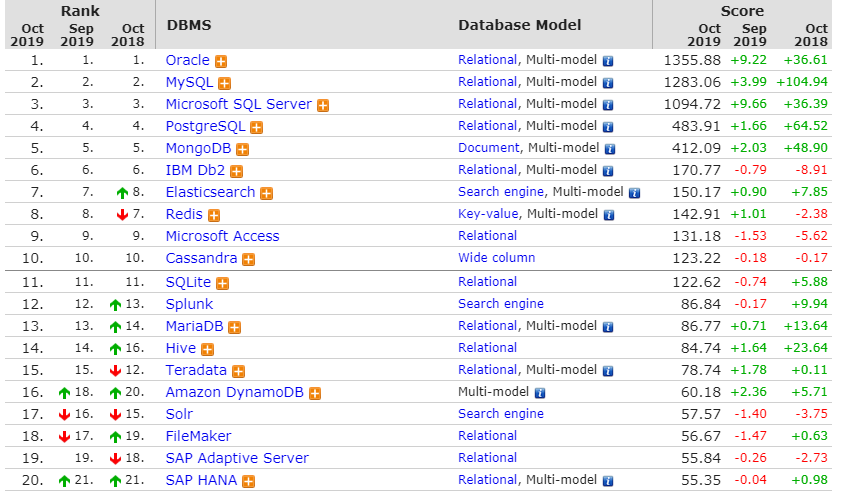
Task: Click the orange plus icon next to Cassandra
Action: pos(249,259)
